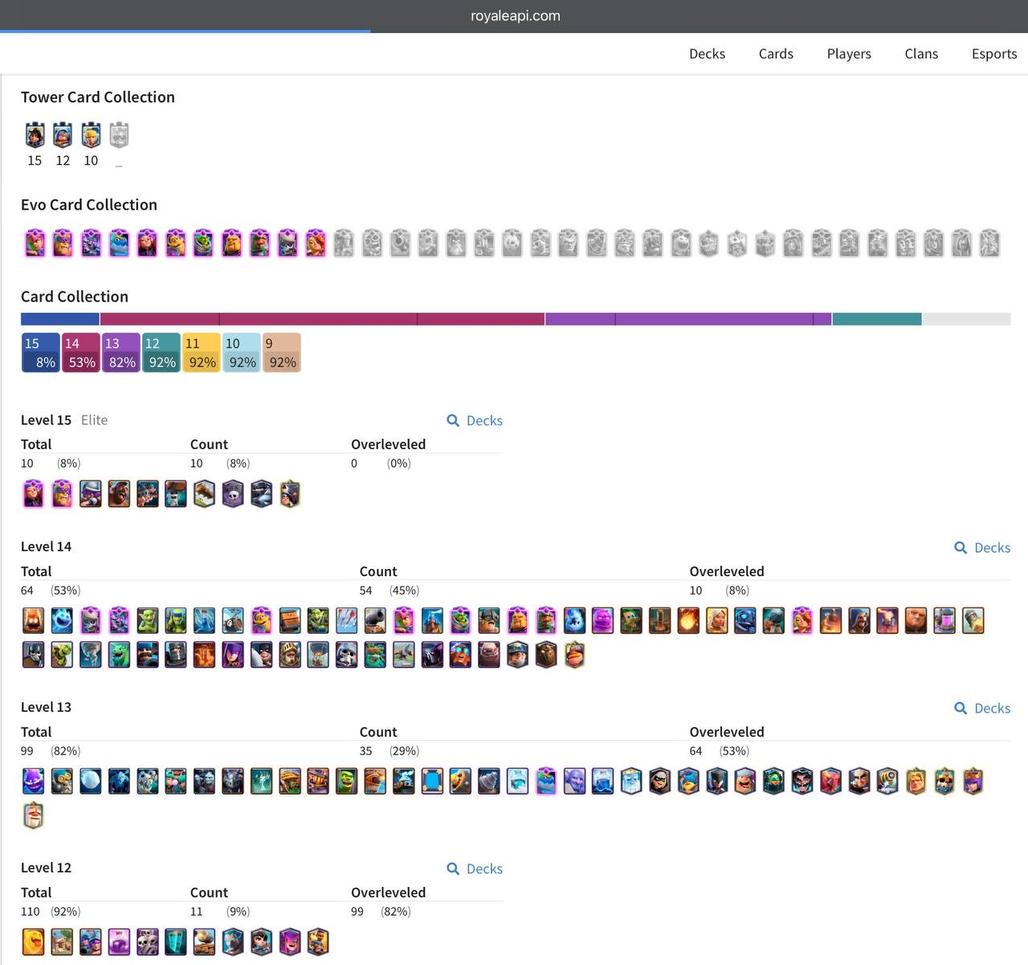Click the greyed-out locked tower card
The image size is (1028, 965).
click(x=119, y=135)
